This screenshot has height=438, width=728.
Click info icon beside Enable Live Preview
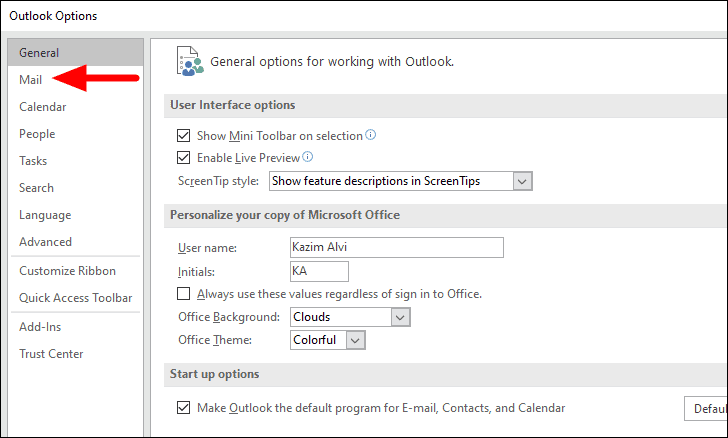[308, 157]
